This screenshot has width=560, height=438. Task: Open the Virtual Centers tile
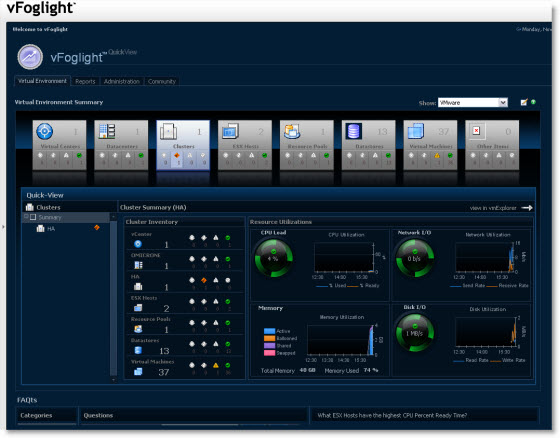tap(59, 145)
